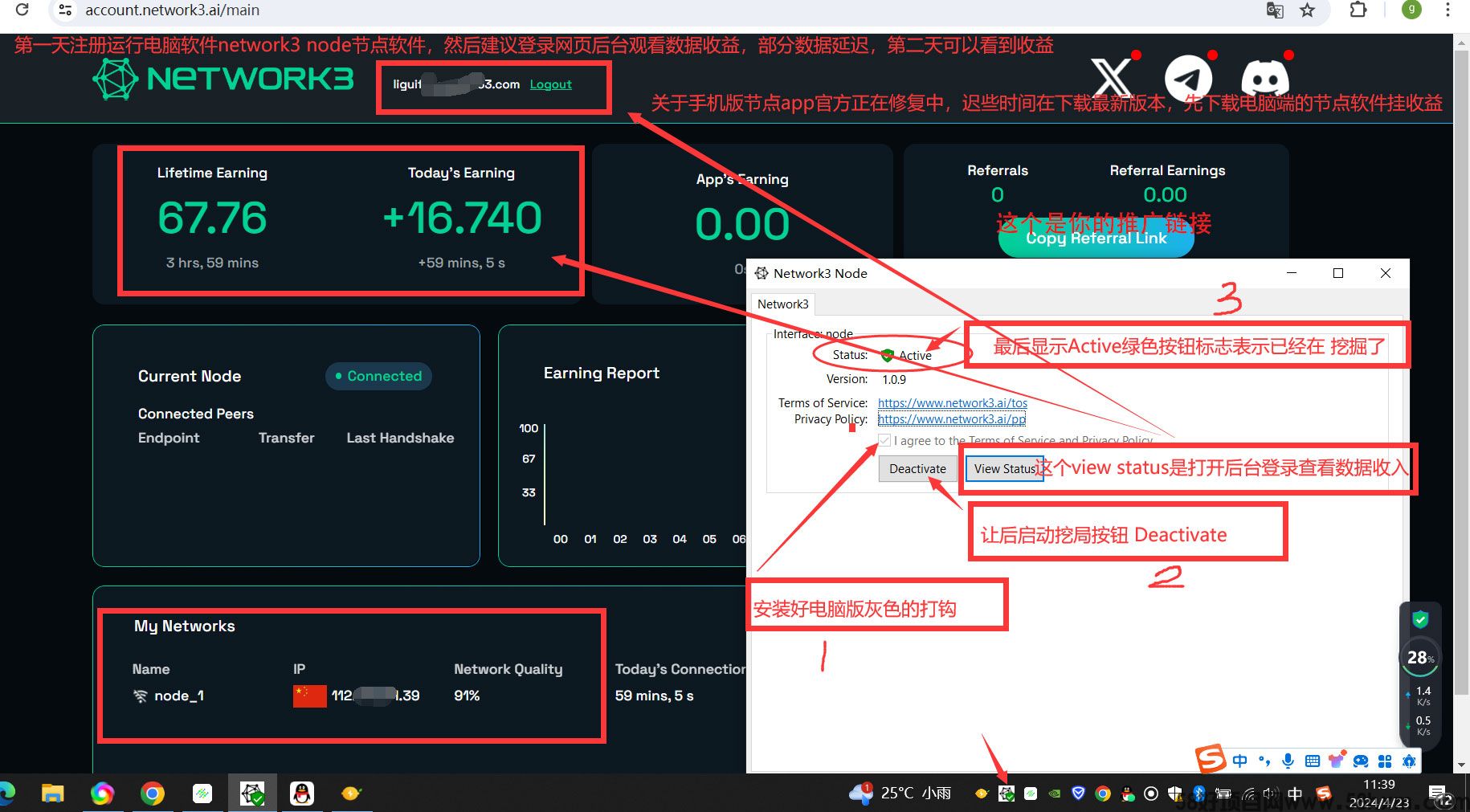This screenshot has height=812, width=1470.
Task: Click the Bluetooth tray icon
Action: click(1199, 794)
